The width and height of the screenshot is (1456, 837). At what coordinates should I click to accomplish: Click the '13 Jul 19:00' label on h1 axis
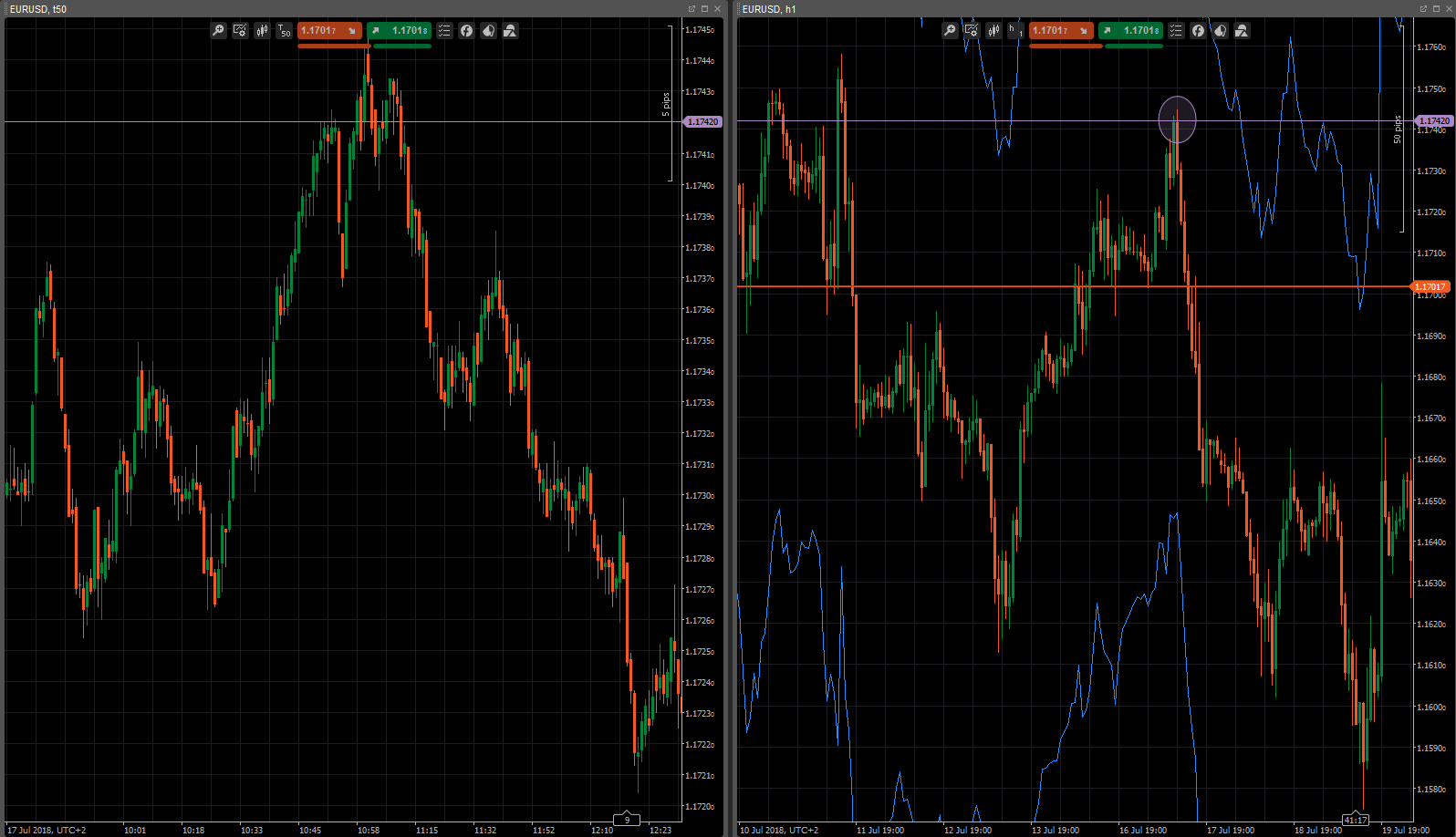[1056, 831]
